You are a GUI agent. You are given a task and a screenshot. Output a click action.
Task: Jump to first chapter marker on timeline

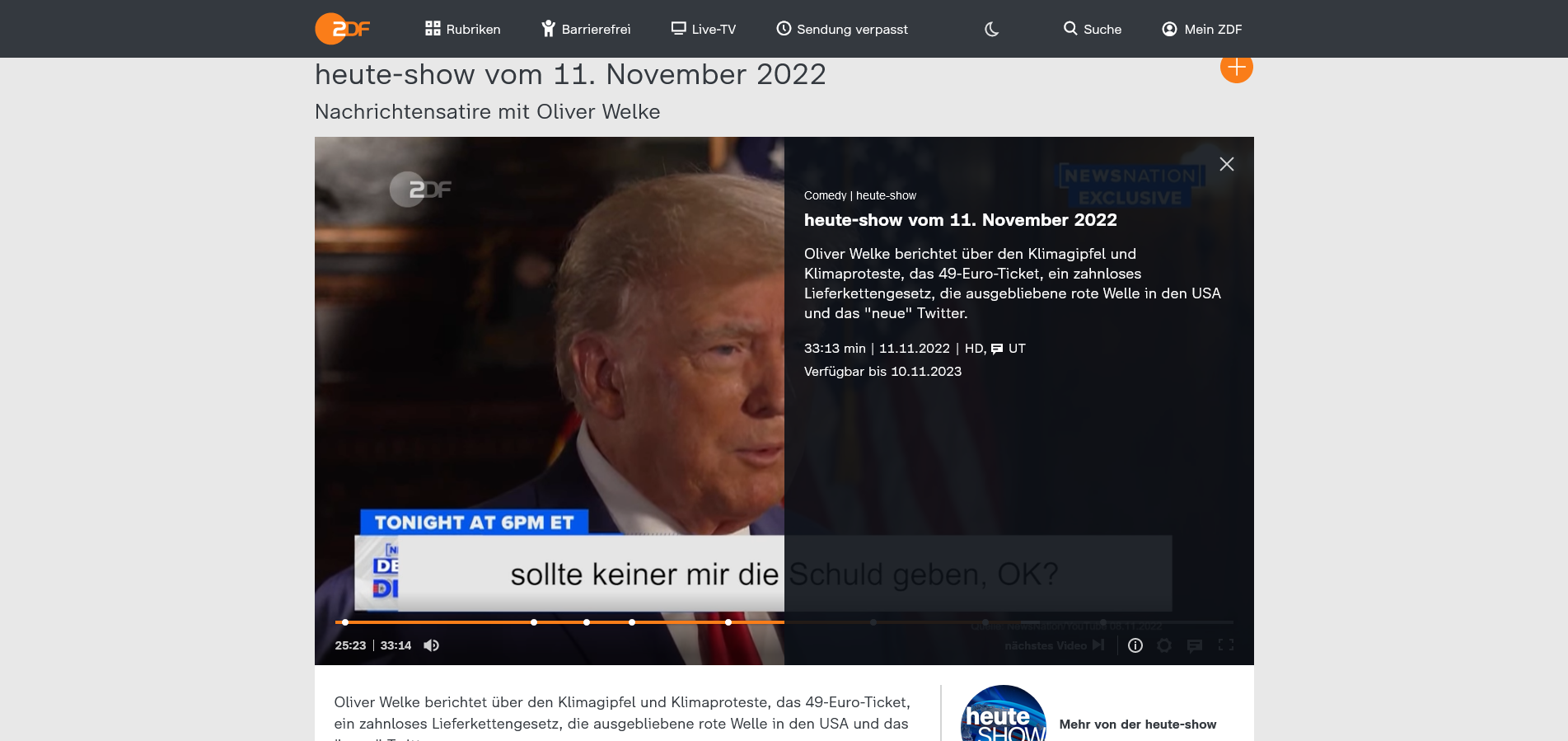tap(345, 622)
